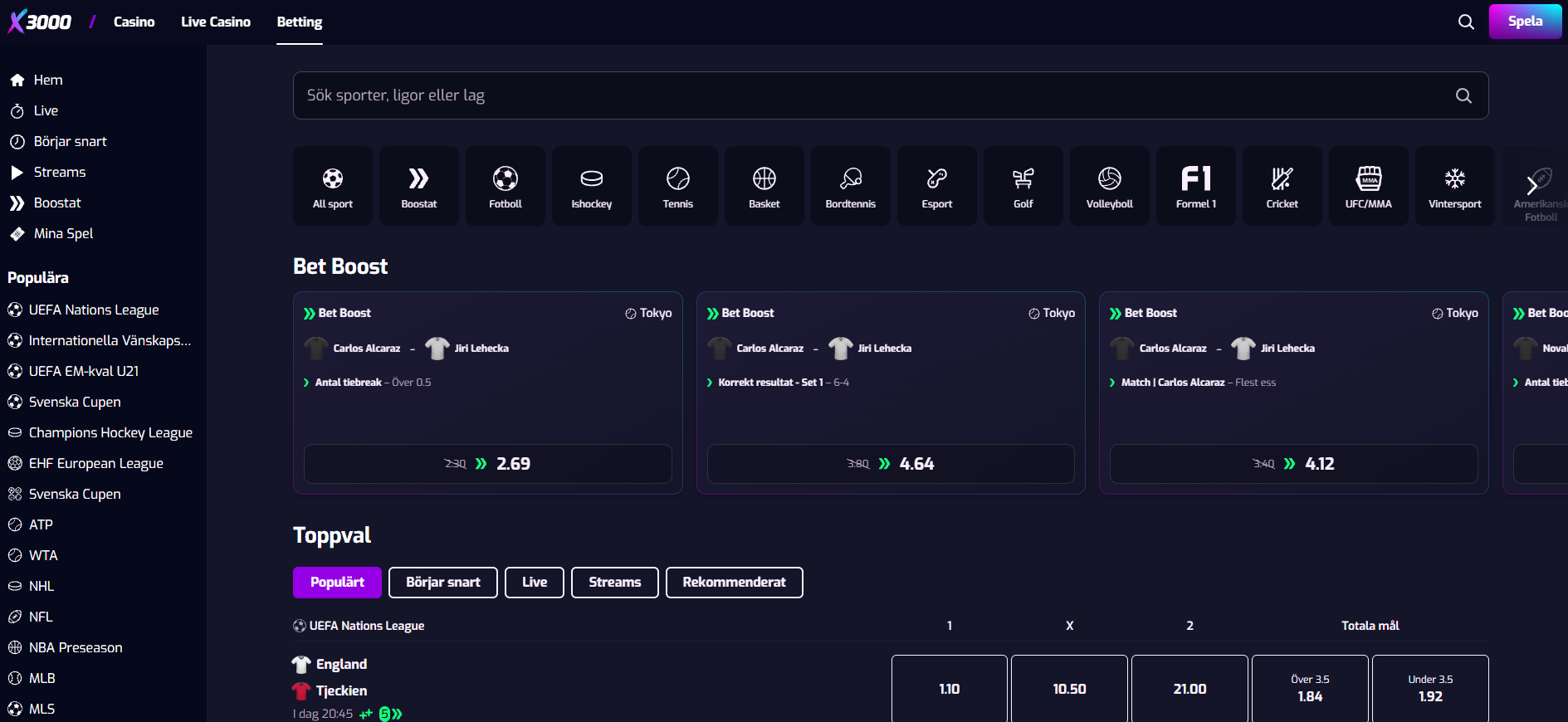Image resolution: width=1568 pixels, height=722 pixels.
Task: Filter Toppval by Rekommenderat
Action: coord(735,583)
